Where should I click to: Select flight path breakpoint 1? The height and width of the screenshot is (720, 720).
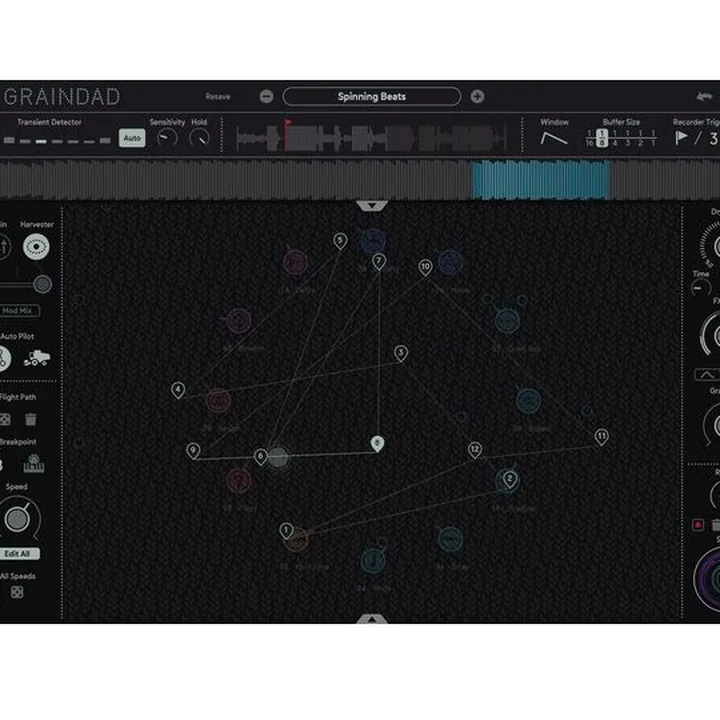[x=286, y=531]
